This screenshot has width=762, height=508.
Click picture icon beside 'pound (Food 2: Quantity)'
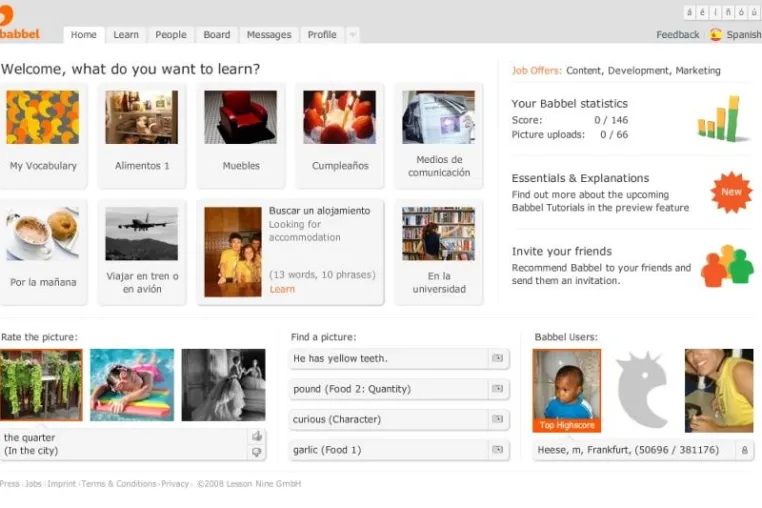(498, 388)
